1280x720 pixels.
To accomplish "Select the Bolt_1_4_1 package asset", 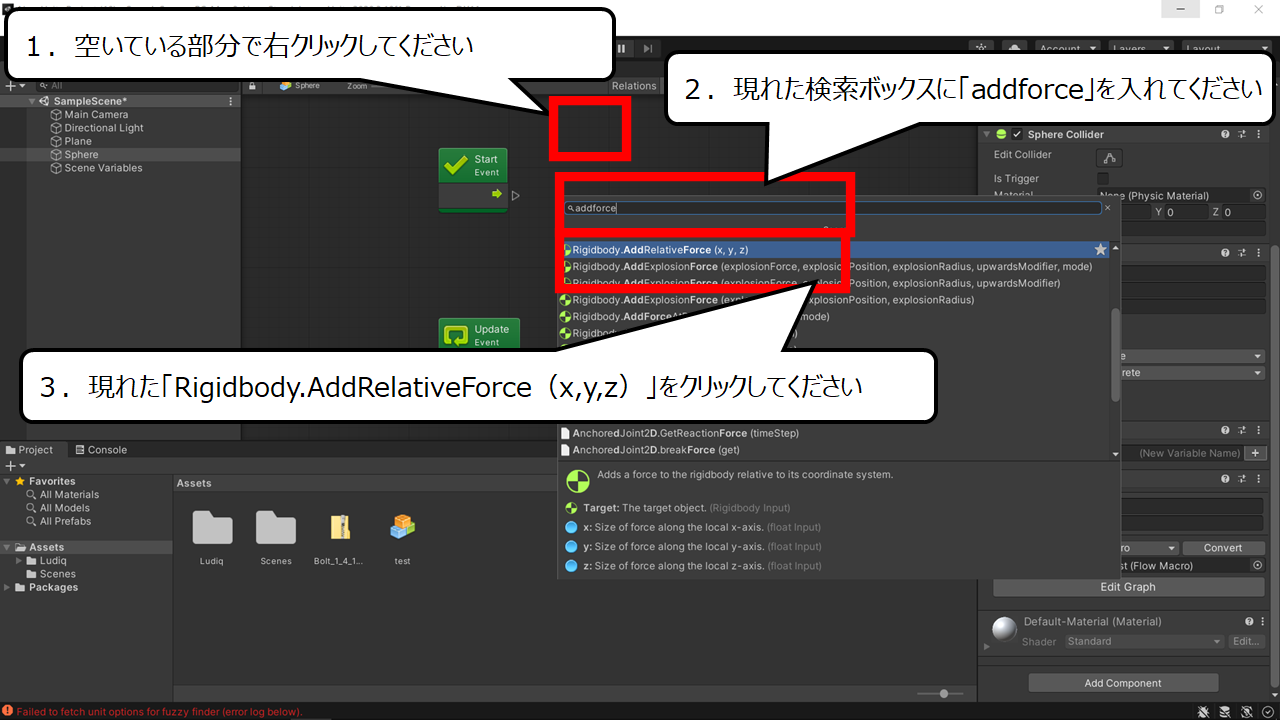I will [340, 538].
